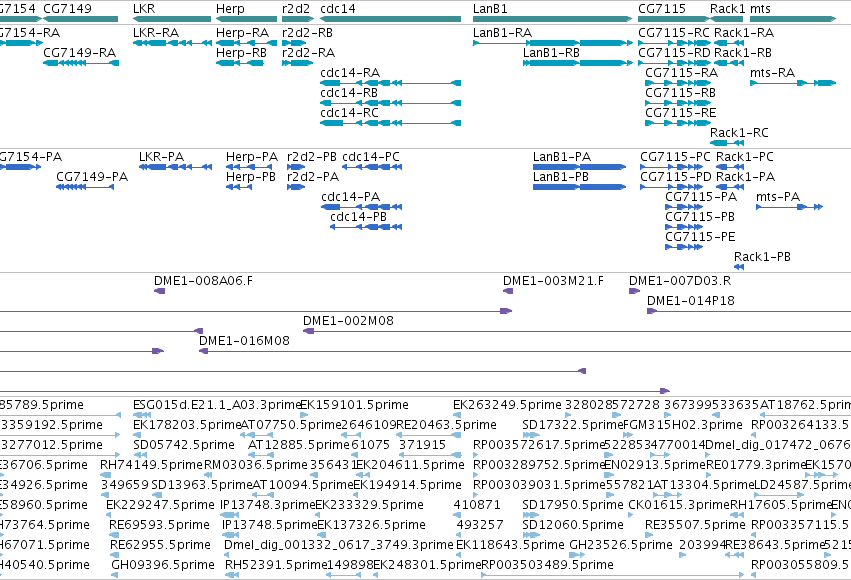Viewport: 851px width, 580px height.
Task: Click the LKR-PA coding segment
Action: 175,167
